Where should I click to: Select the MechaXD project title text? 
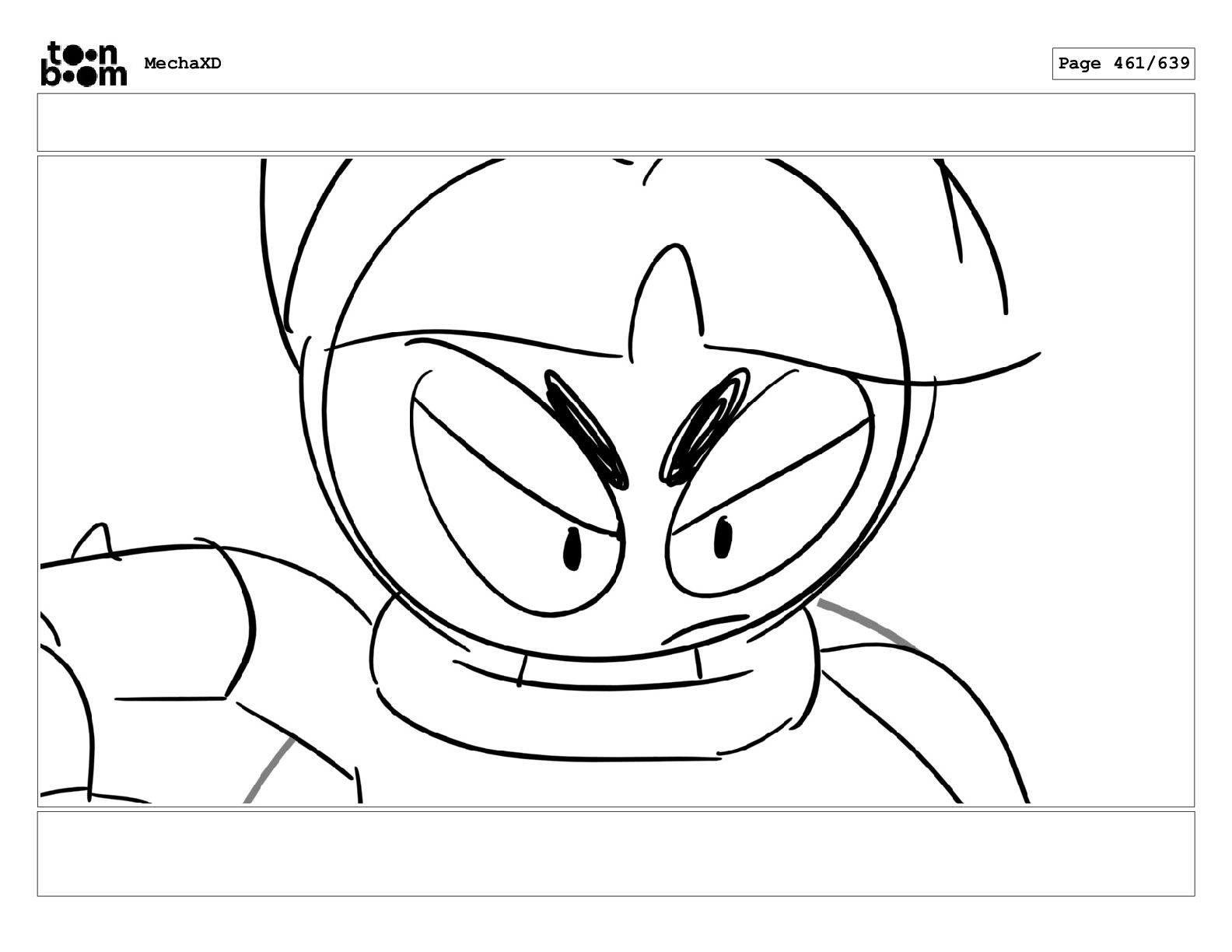point(183,64)
